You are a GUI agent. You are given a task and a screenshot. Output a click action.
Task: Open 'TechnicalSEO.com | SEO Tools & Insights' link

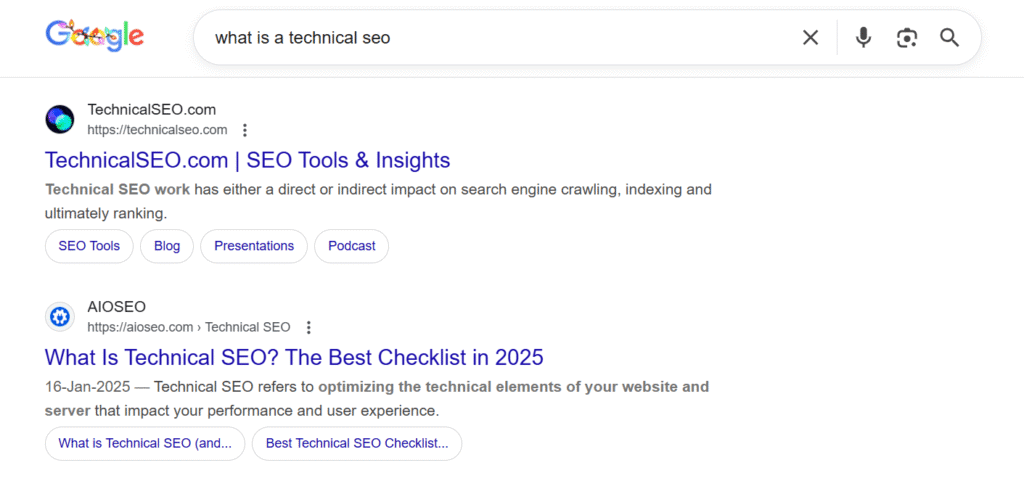248,160
